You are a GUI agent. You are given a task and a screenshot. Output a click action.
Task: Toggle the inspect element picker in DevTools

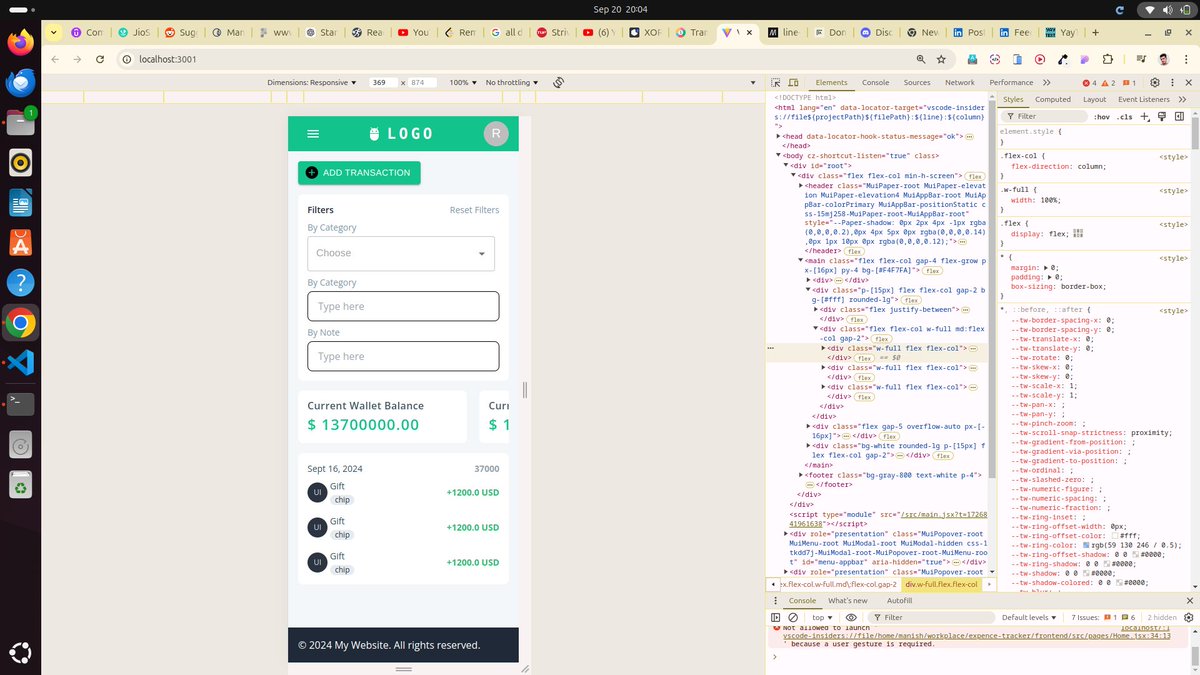(x=777, y=83)
